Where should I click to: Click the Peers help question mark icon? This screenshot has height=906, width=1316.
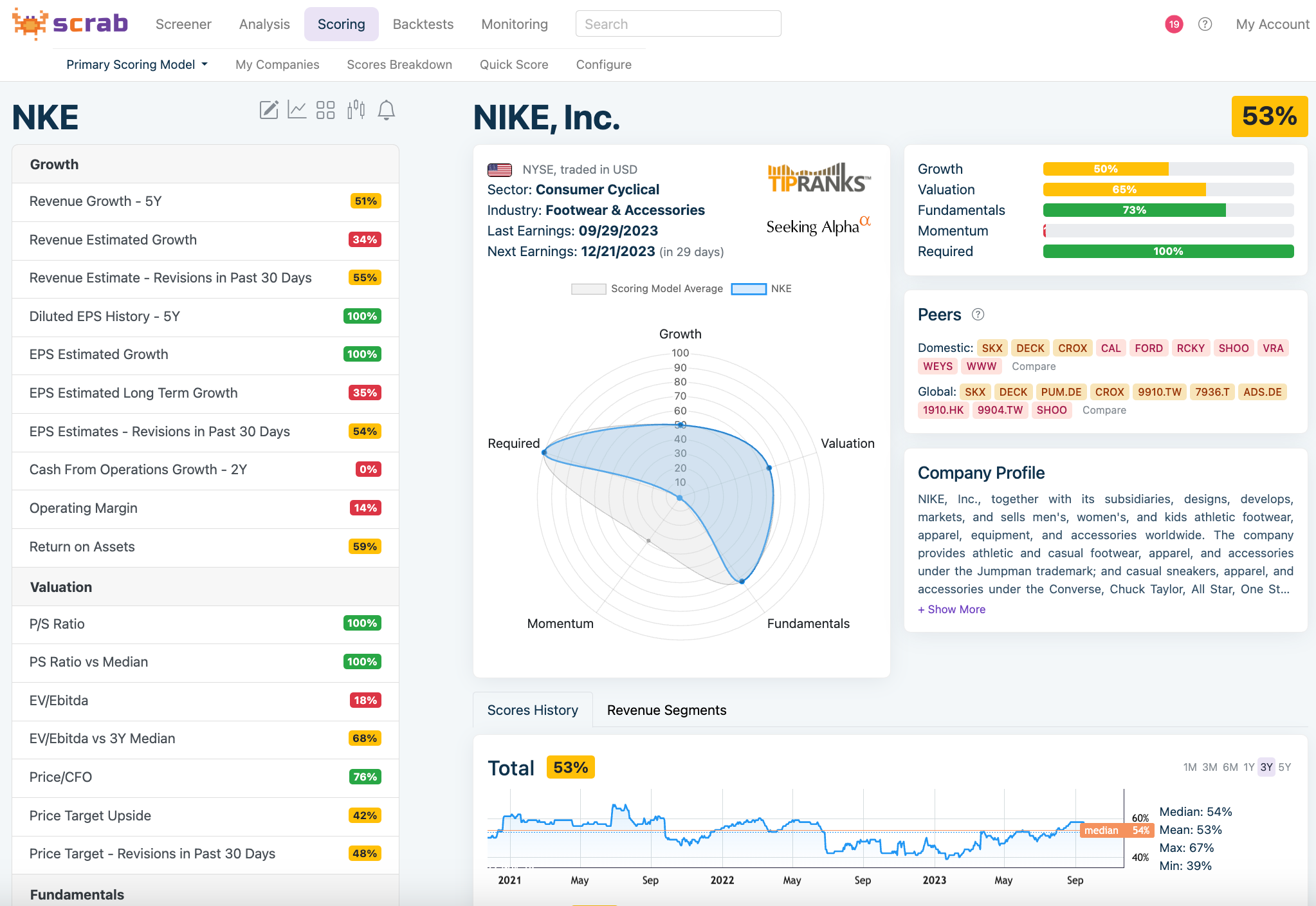pyautogui.click(x=978, y=314)
